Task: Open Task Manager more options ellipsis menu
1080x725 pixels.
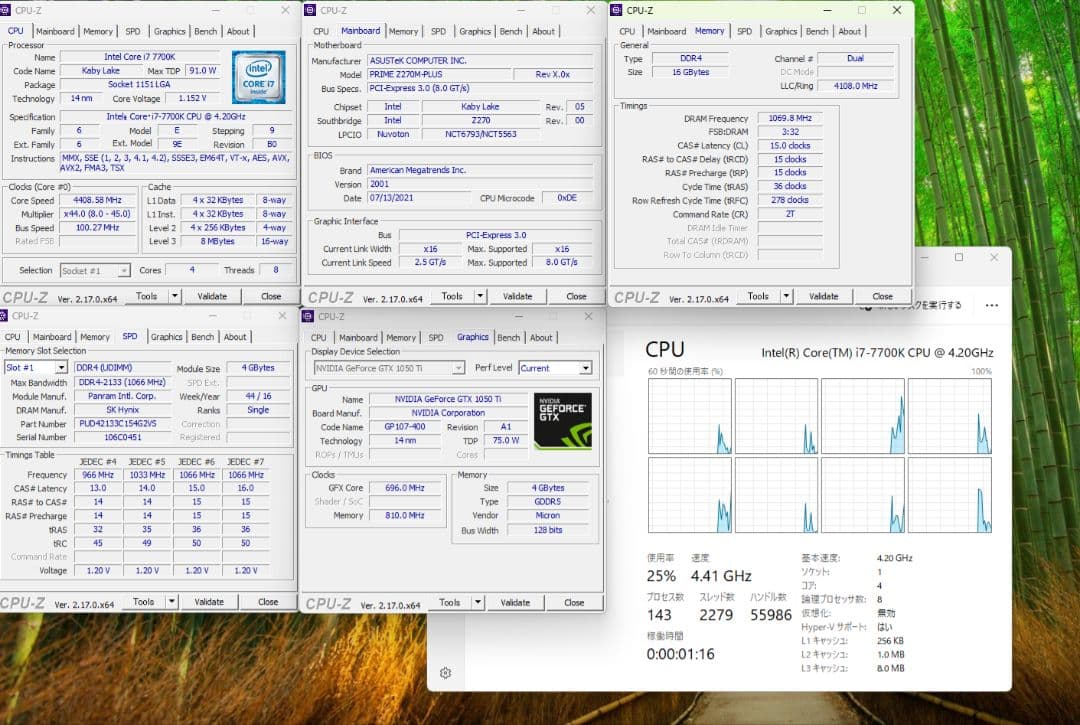Action: tap(991, 306)
